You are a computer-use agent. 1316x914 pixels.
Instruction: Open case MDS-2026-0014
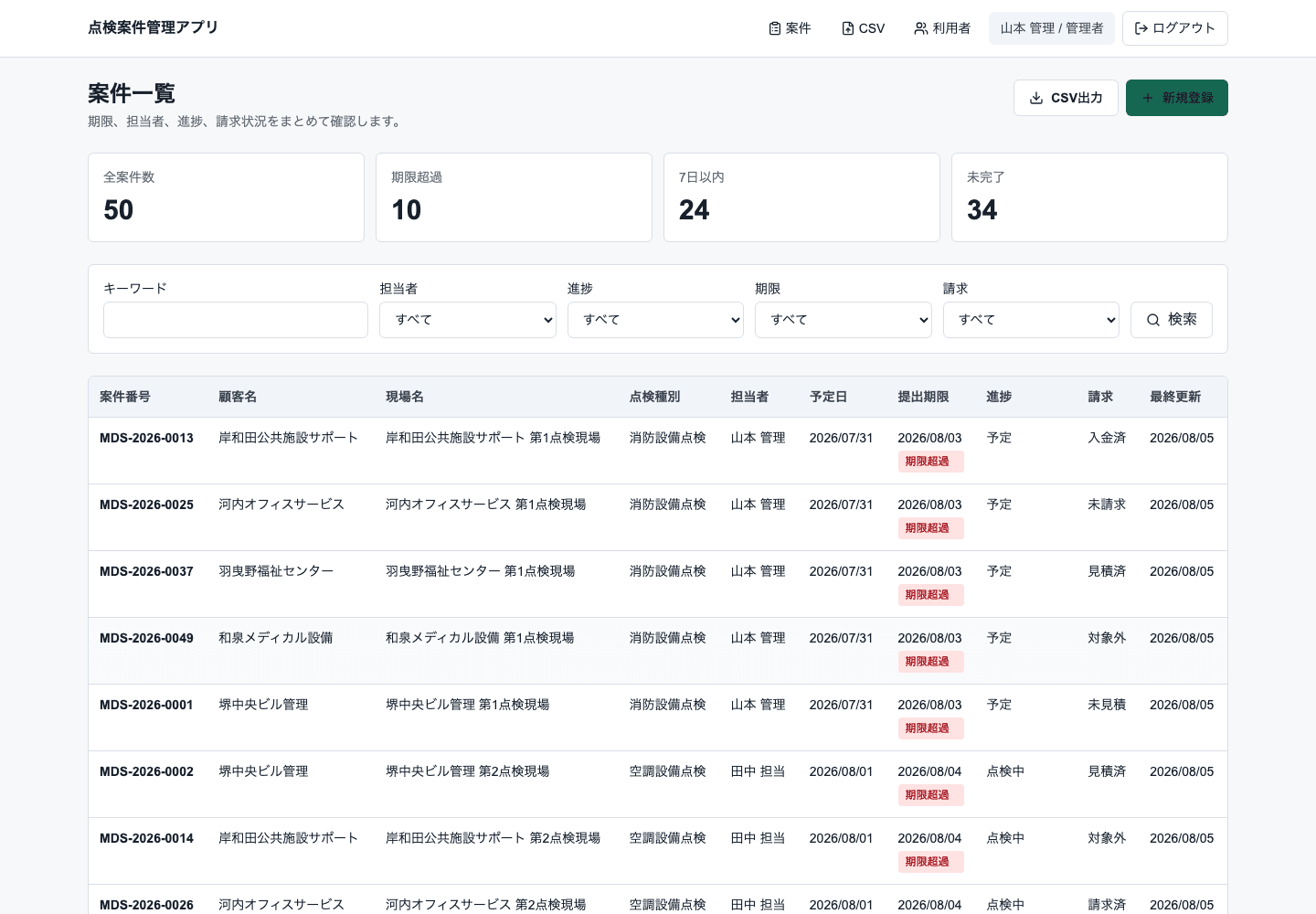pyautogui.click(x=146, y=838)
